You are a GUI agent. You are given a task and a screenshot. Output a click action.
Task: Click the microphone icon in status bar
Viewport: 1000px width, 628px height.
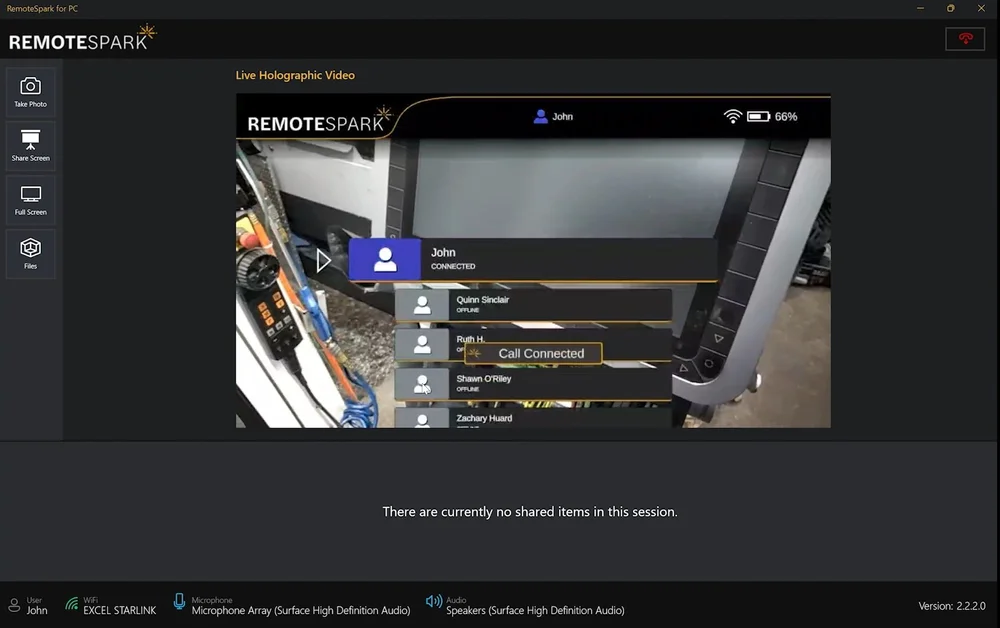tap(179, 601)
